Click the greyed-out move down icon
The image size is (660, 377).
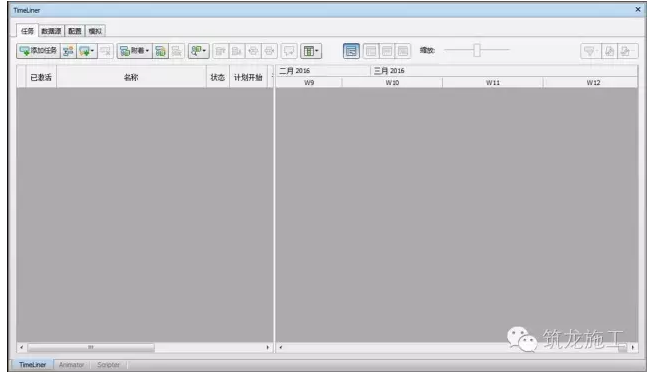[237, 51]
